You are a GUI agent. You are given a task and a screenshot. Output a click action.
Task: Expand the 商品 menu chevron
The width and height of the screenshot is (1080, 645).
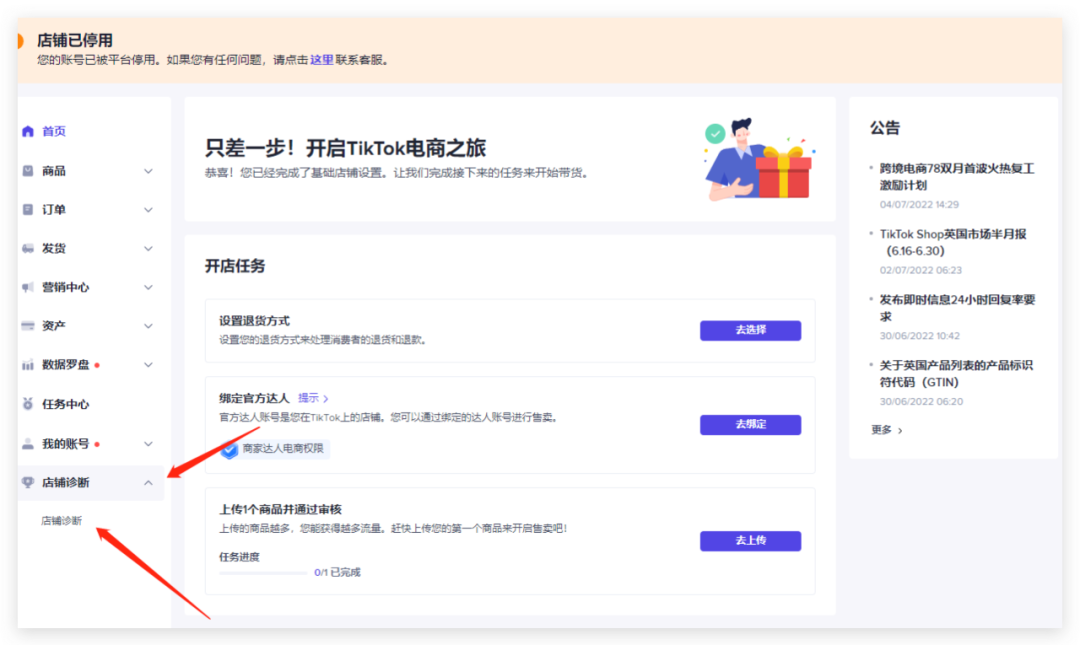pyautogui.click(x=148, y=171)
